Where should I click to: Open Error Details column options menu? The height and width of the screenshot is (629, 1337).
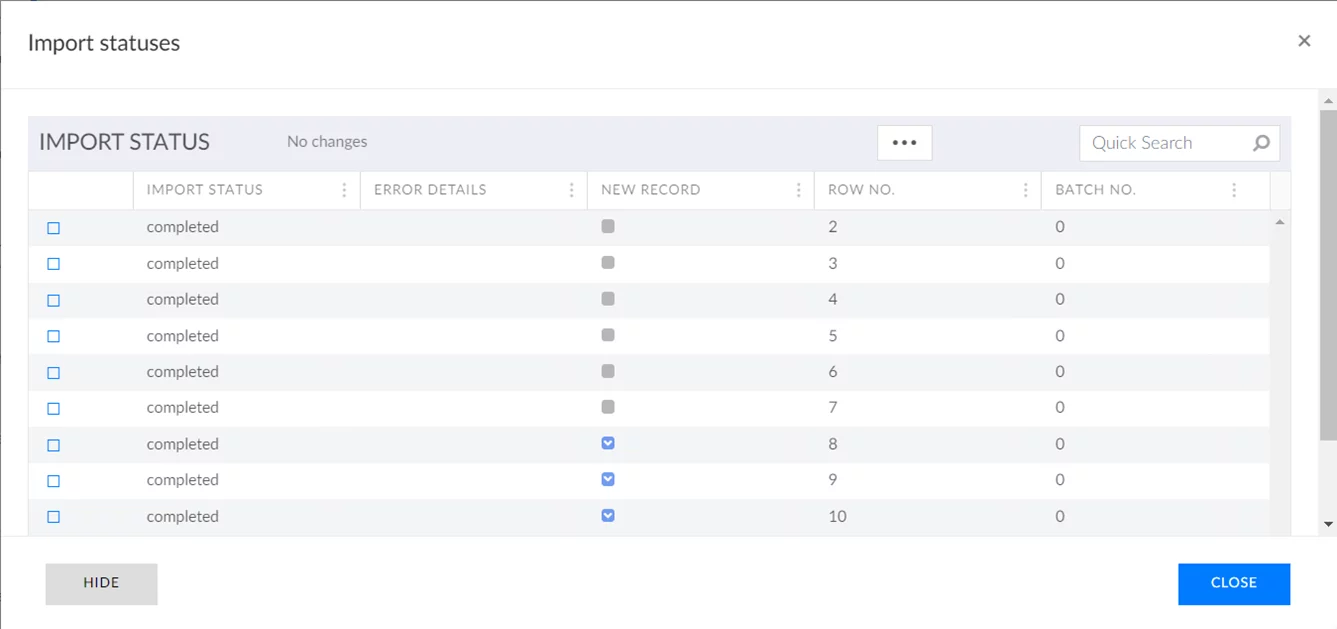click(x=571, y=190)
